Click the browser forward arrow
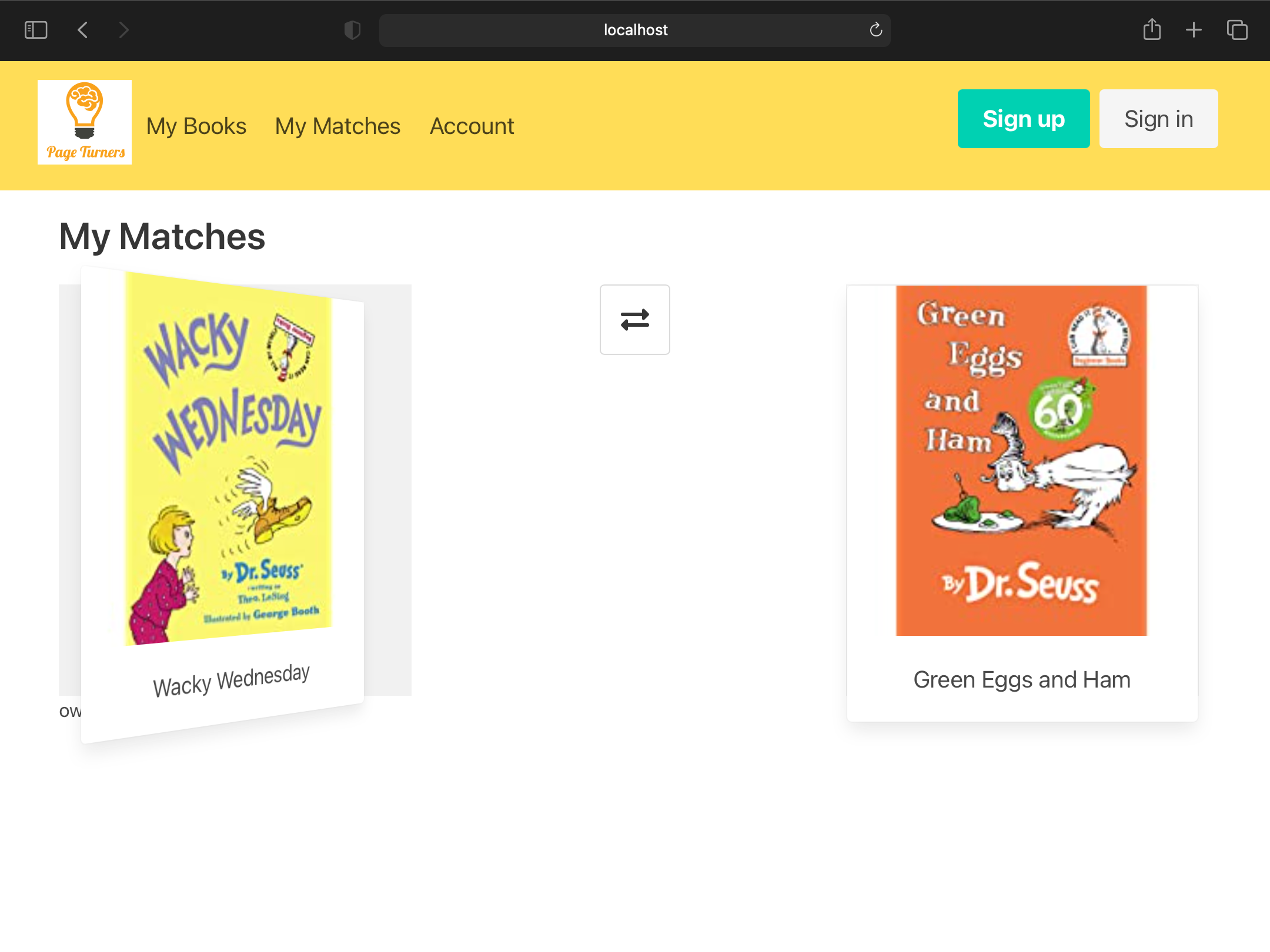This screenshot has width=1270, height=952. pos(123,30)
